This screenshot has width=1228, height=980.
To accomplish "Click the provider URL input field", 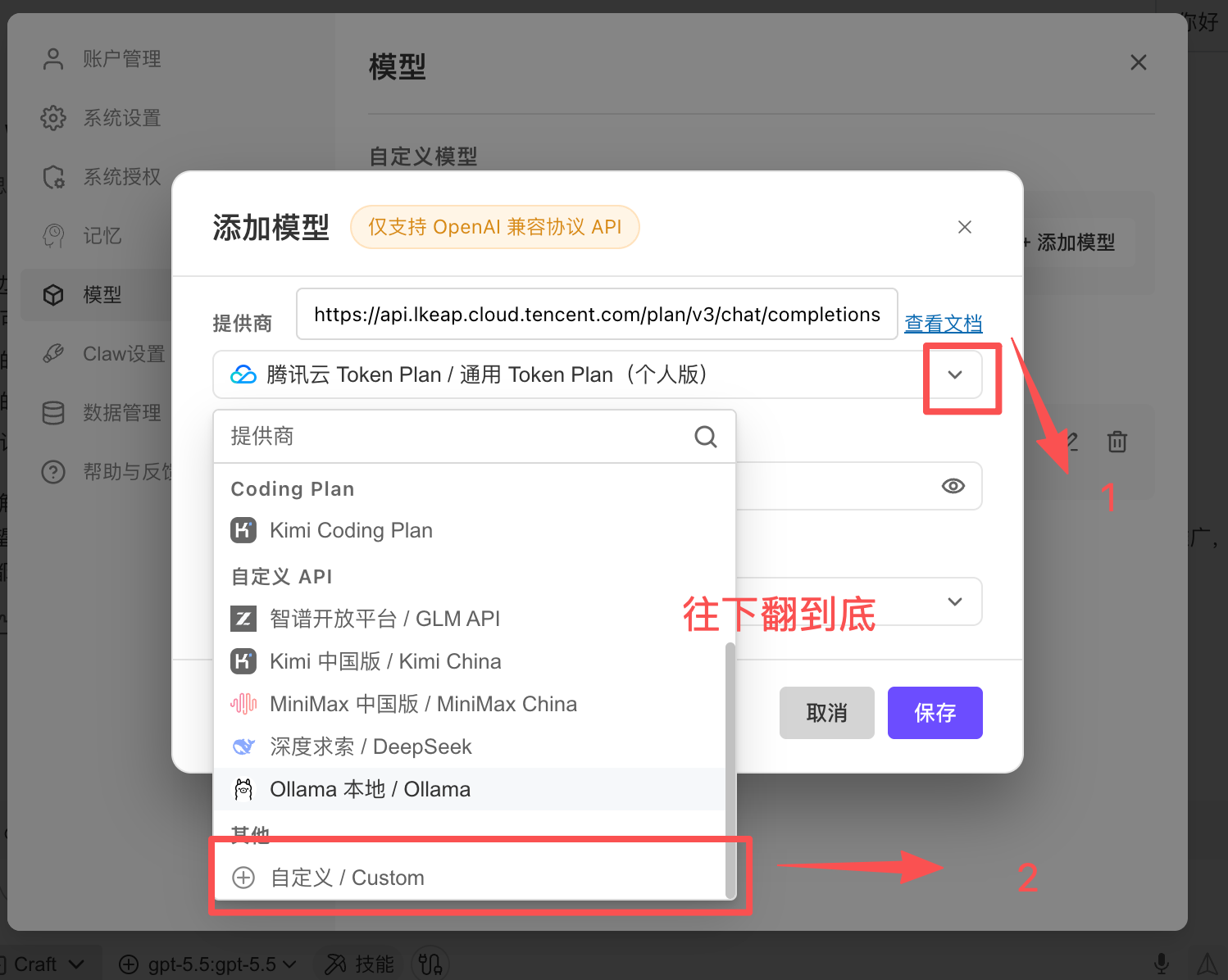I will pyautogui.click(x=597, y=314).
